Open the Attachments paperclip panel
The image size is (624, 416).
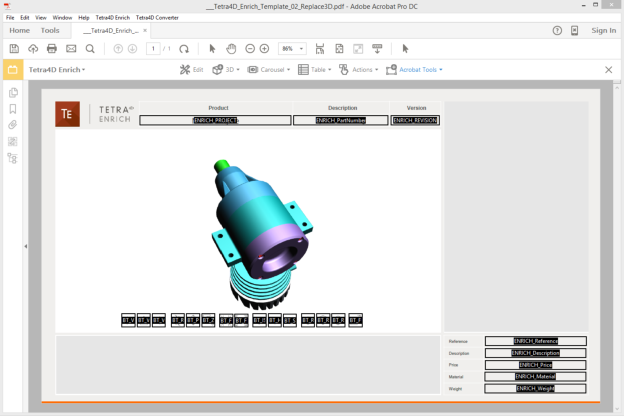[13, 125]
